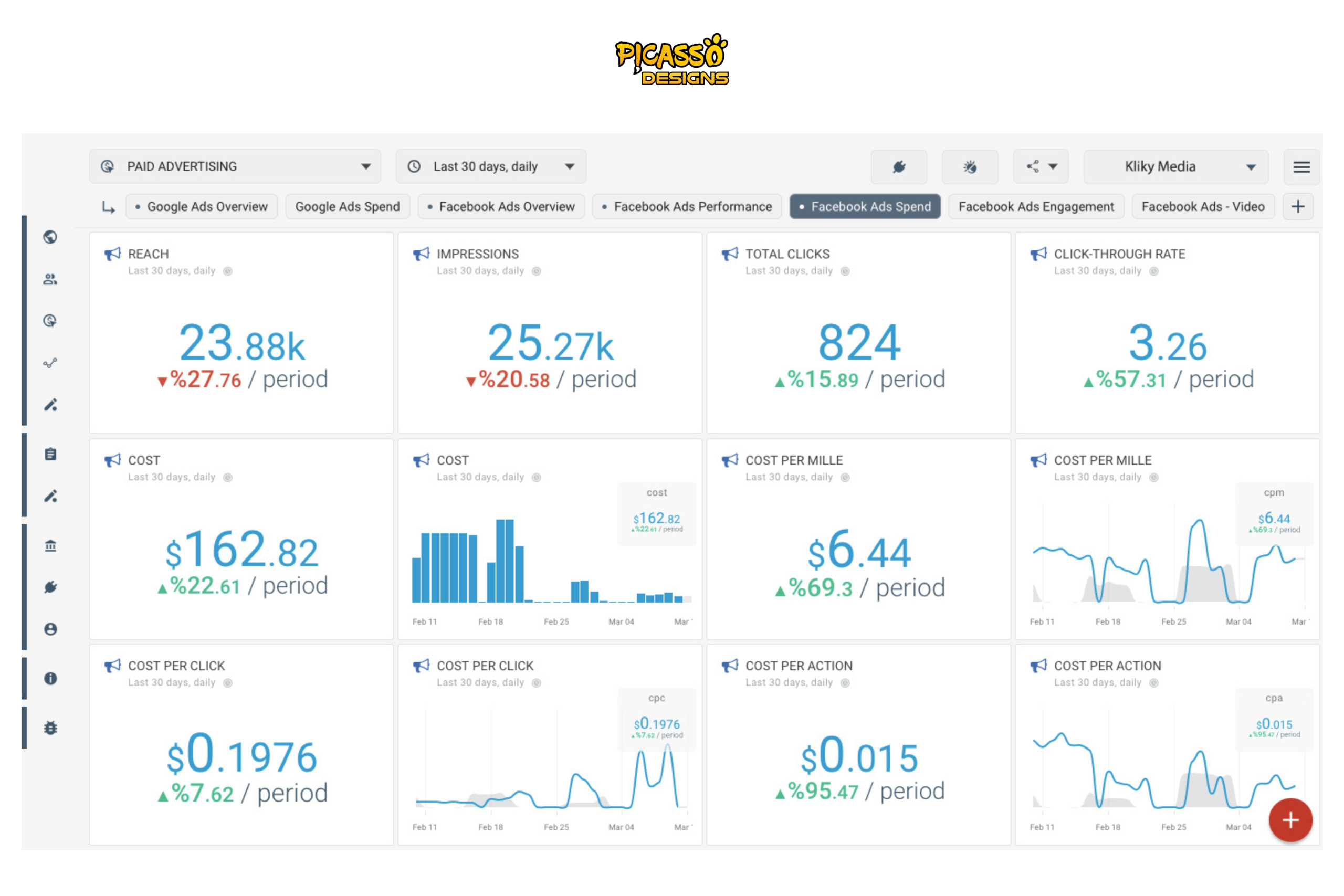Click the info icon in sidebar
Screen dimensions: 1344x896
[50, 678]
